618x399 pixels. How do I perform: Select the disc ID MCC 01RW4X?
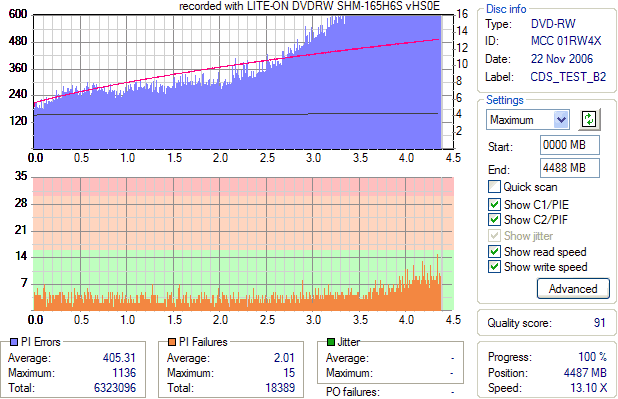(566, 41)
